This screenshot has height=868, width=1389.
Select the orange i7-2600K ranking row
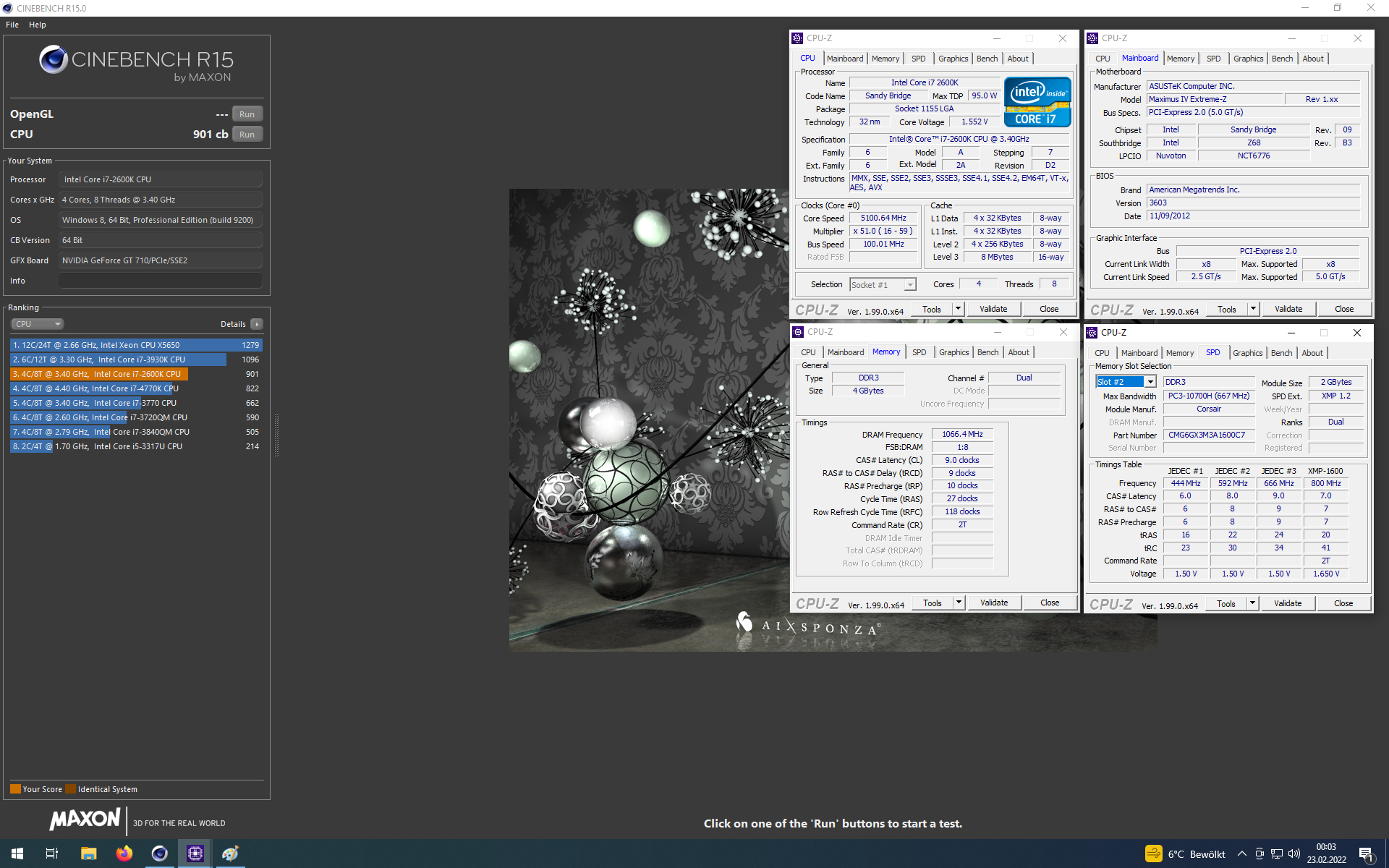coord(136,374)
